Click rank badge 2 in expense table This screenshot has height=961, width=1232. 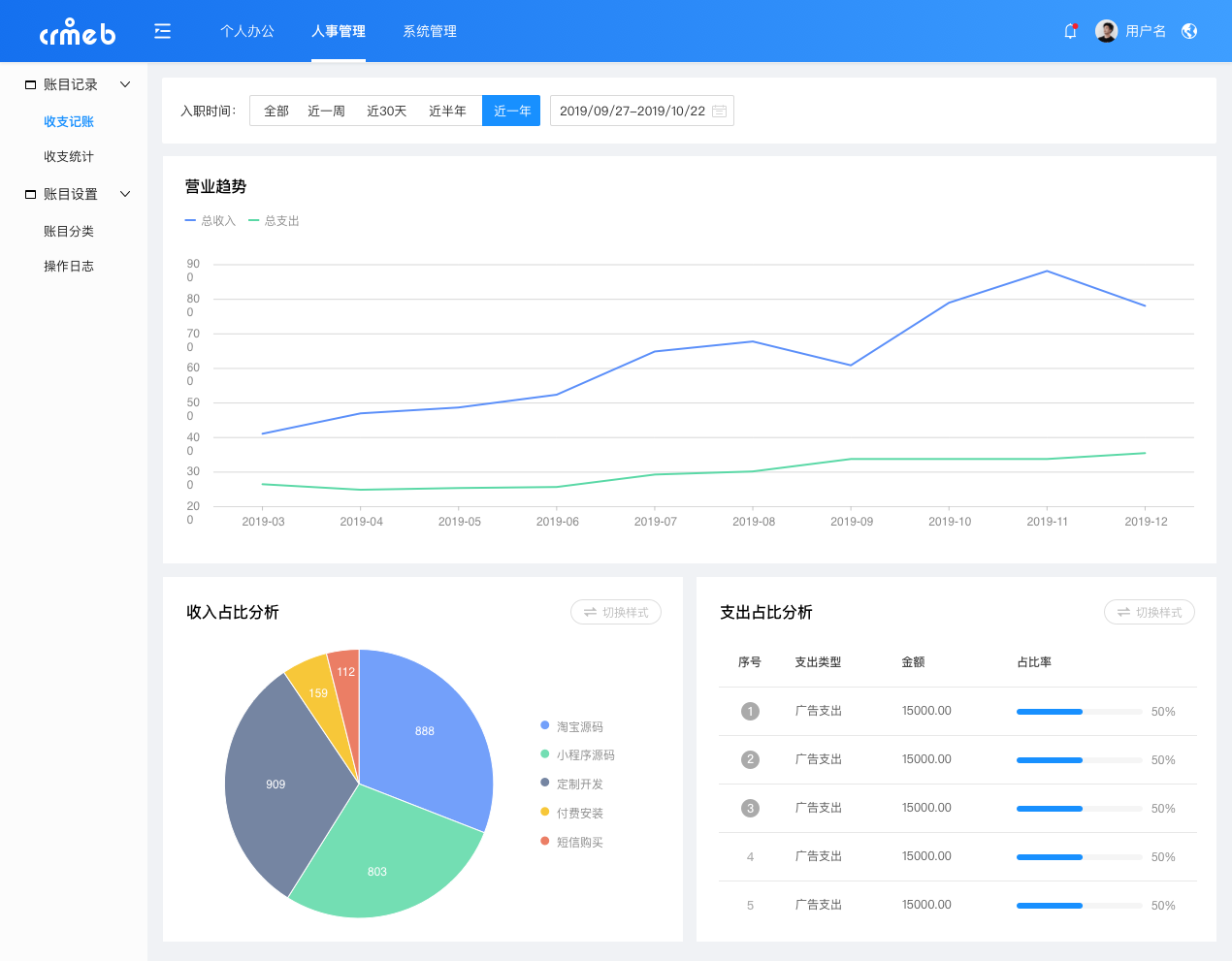[750, 760]
